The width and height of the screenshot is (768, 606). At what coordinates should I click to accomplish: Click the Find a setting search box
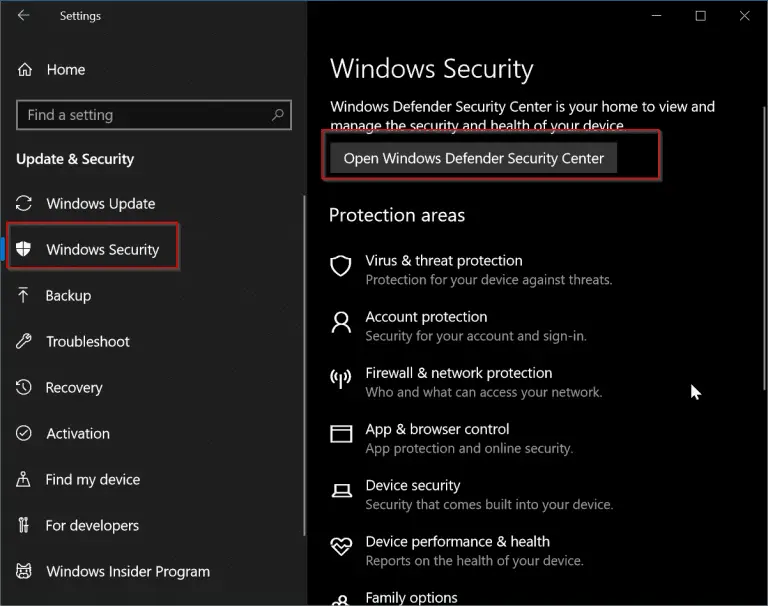point(154,115)
